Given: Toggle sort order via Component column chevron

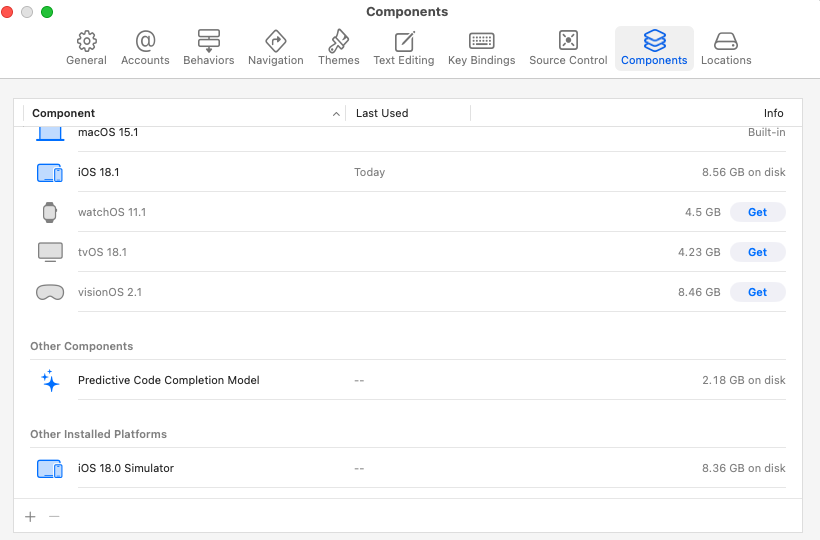Looking at the screenshot, I should pos(336,114).
